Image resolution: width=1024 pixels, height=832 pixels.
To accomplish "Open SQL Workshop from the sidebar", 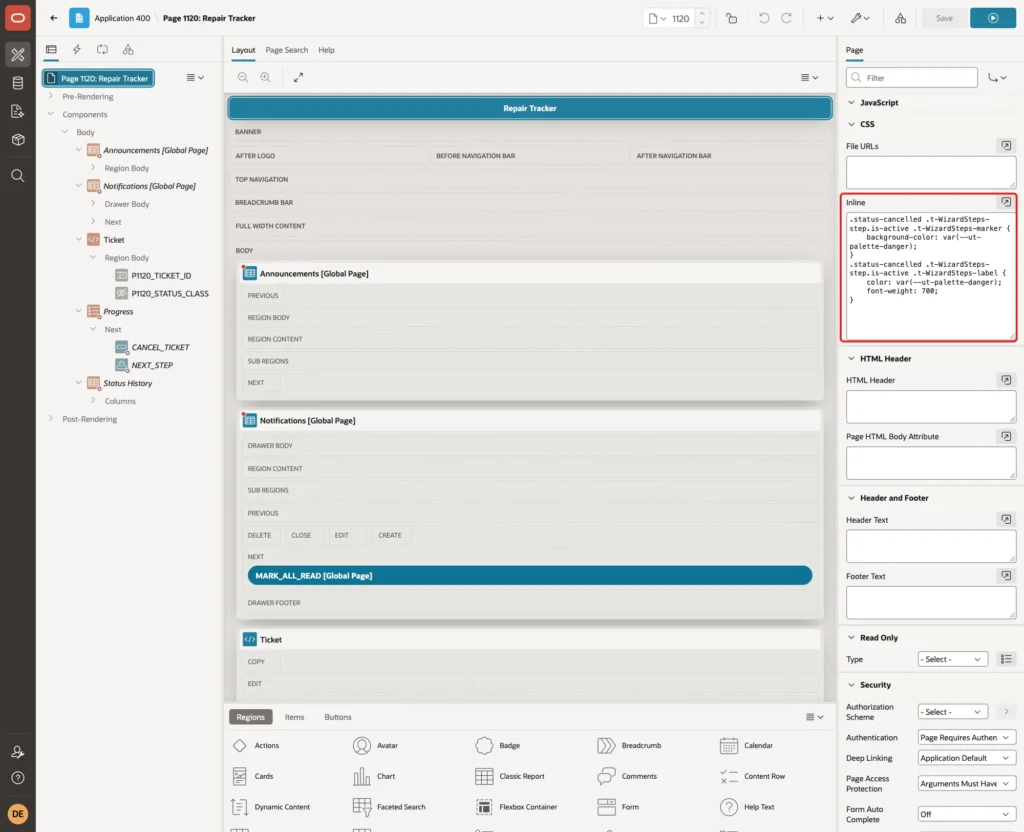I will click(18, 83).
